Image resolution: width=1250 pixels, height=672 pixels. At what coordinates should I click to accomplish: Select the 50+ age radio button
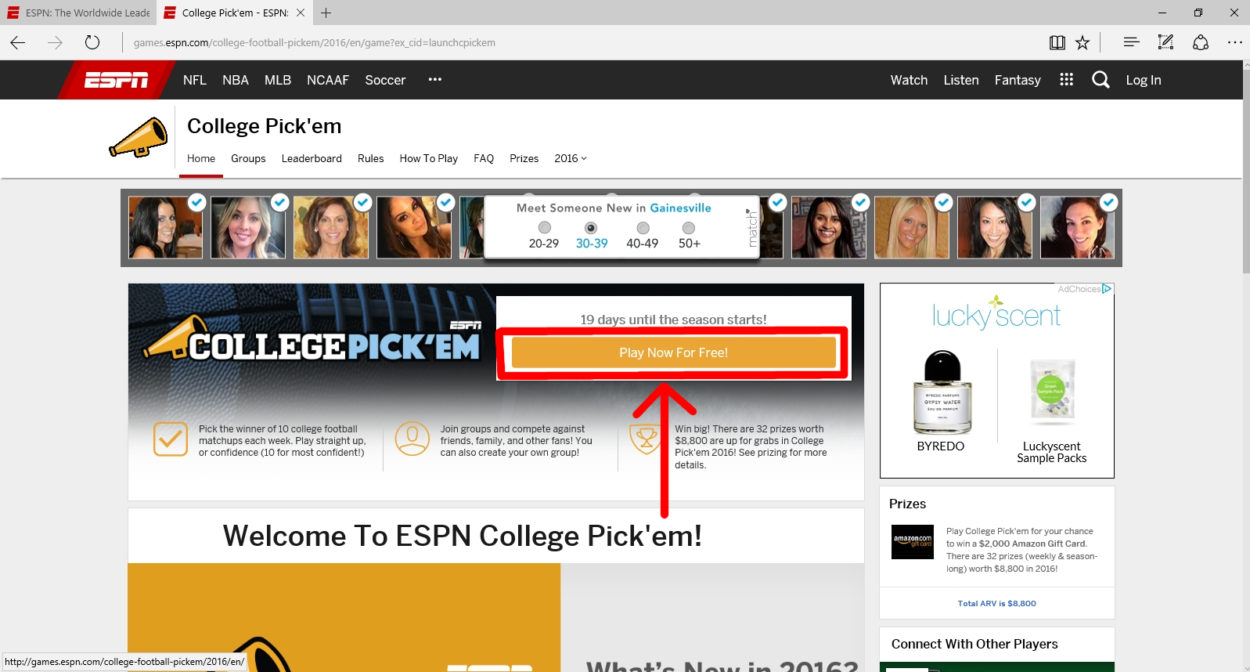point(689,228)
